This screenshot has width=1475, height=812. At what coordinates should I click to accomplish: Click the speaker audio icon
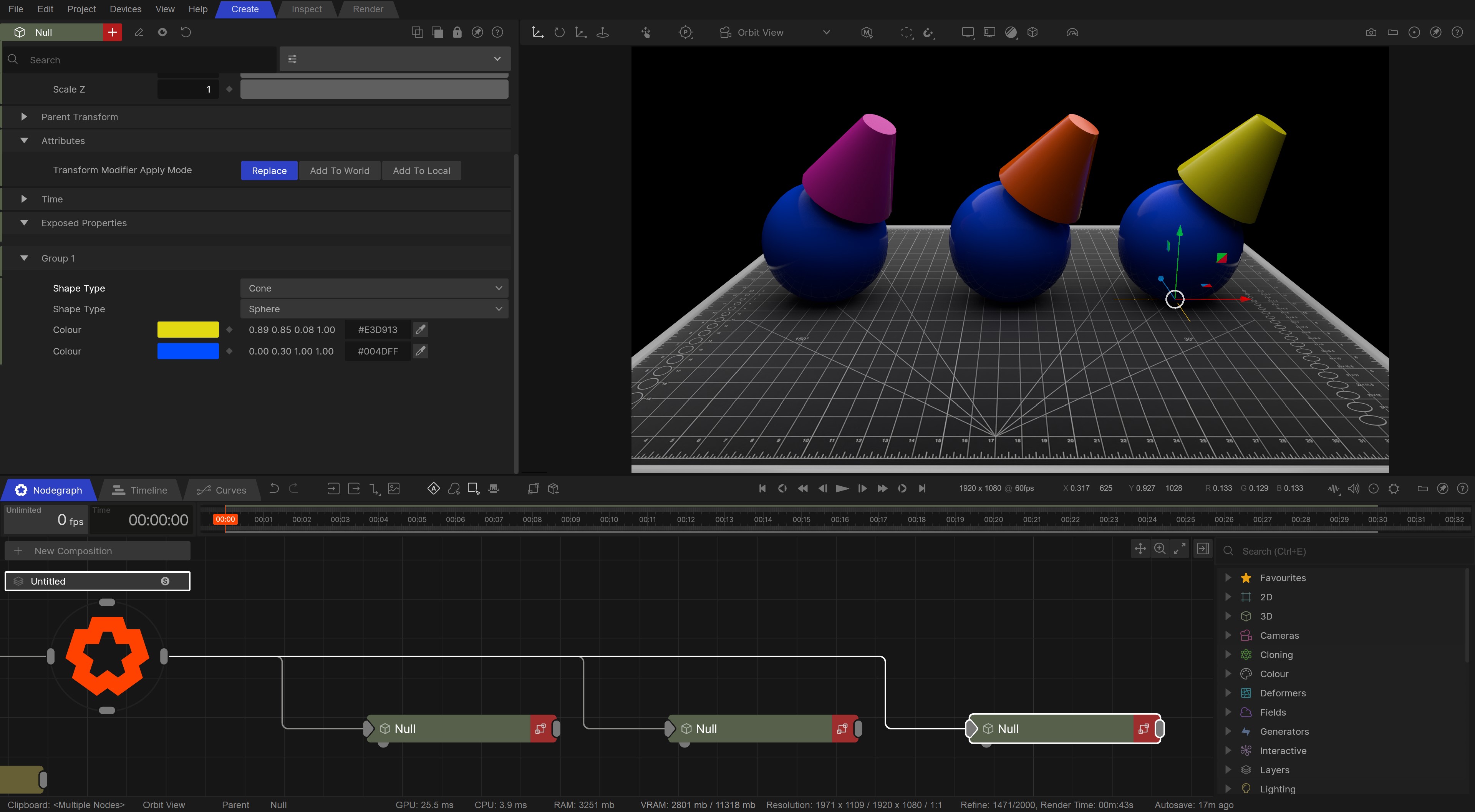pos(1354,489)
